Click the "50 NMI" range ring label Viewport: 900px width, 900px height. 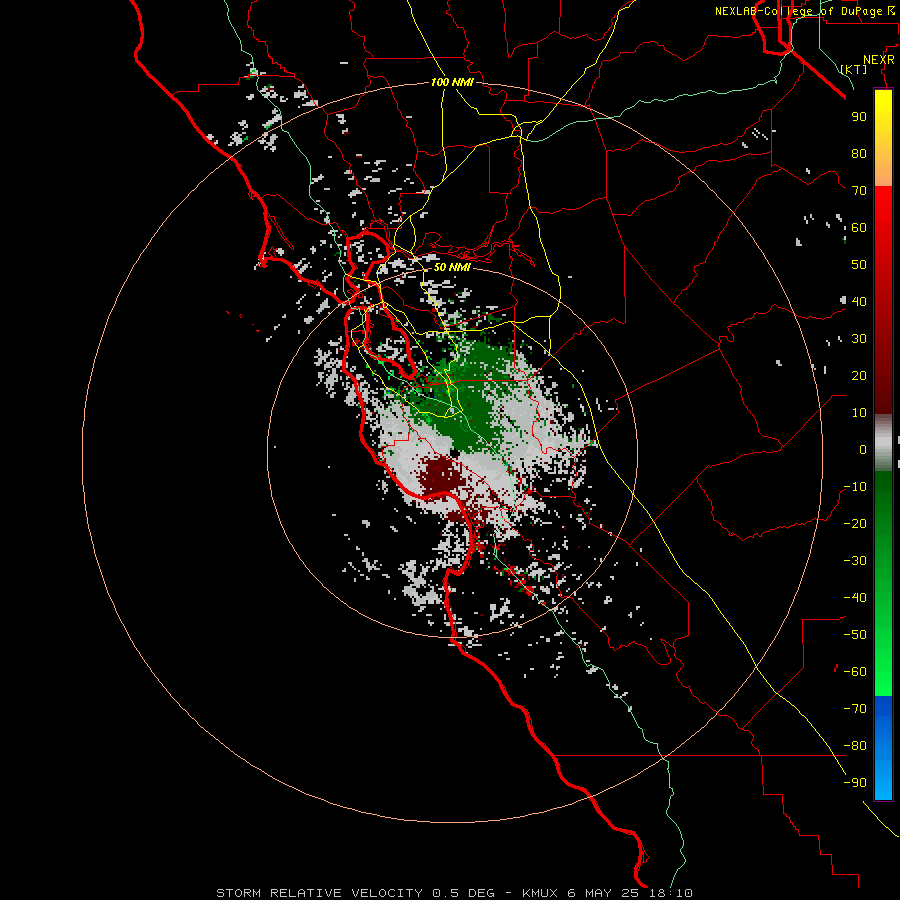pos(452,267)
